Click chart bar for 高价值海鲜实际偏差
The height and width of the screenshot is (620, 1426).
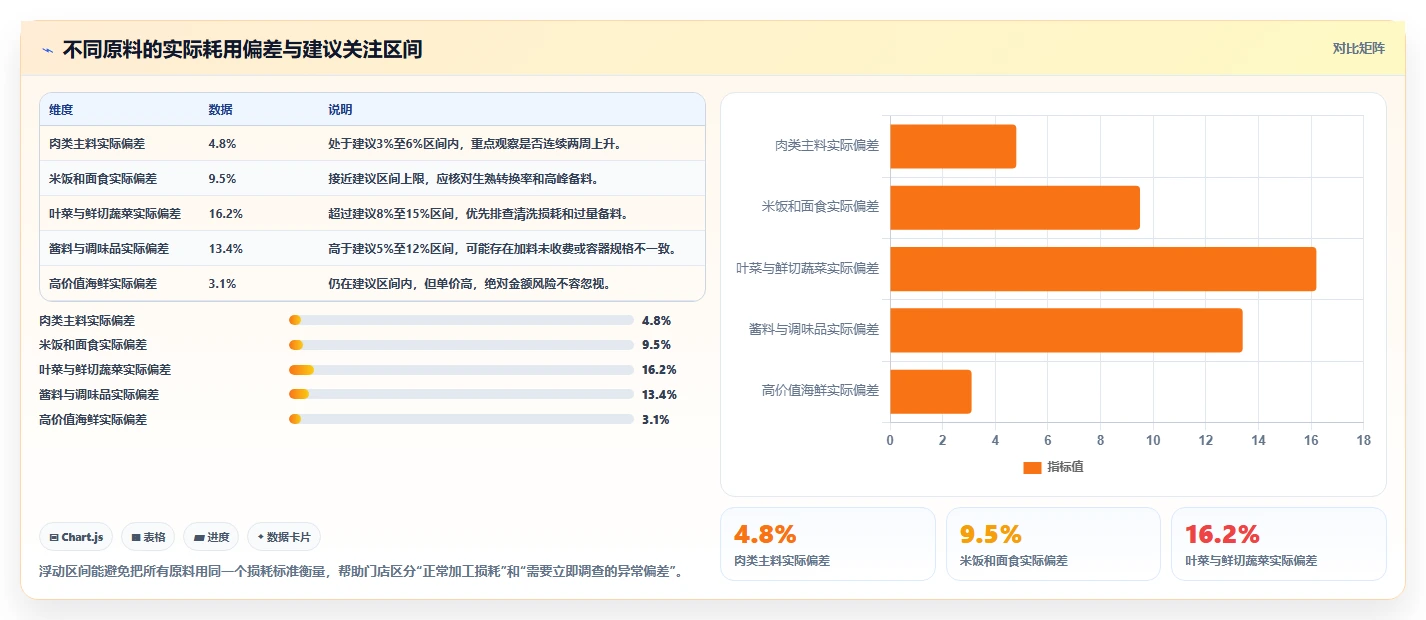[x=931, y=392]
